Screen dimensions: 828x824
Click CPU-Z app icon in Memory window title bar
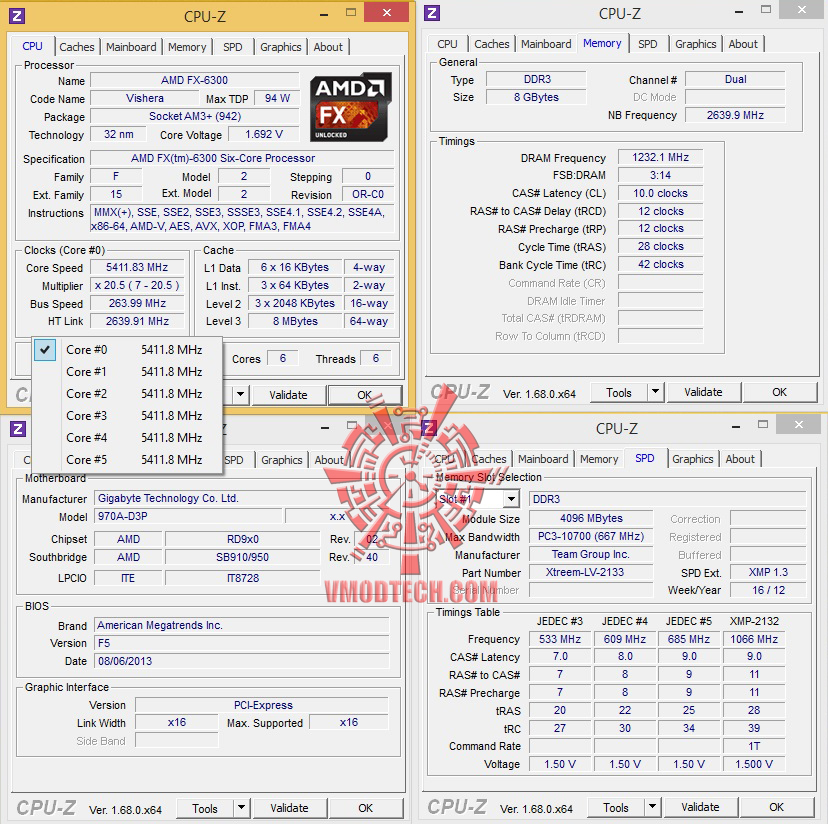point(432,13)
